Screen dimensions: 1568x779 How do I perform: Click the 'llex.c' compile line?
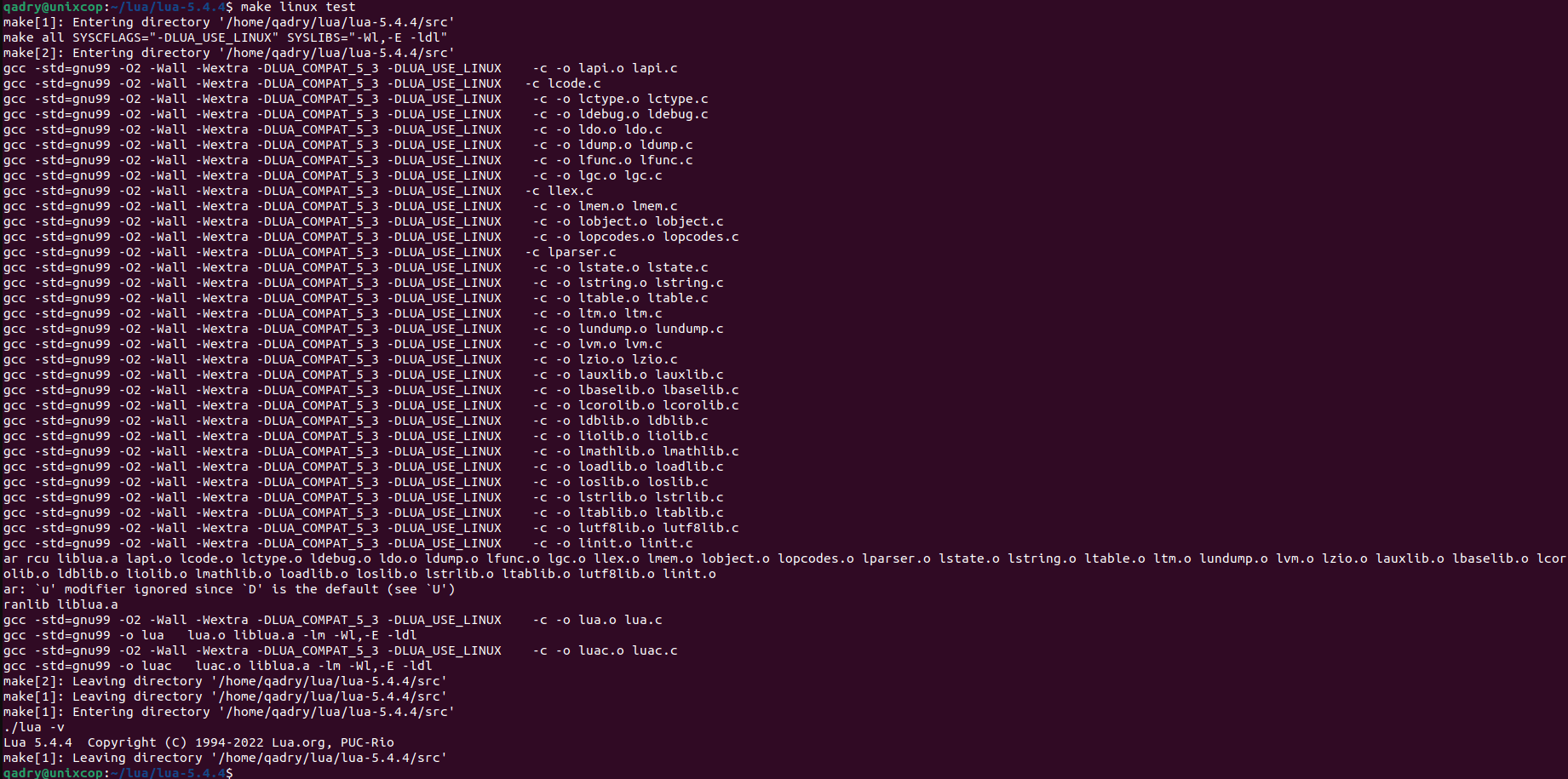point(298,191)
